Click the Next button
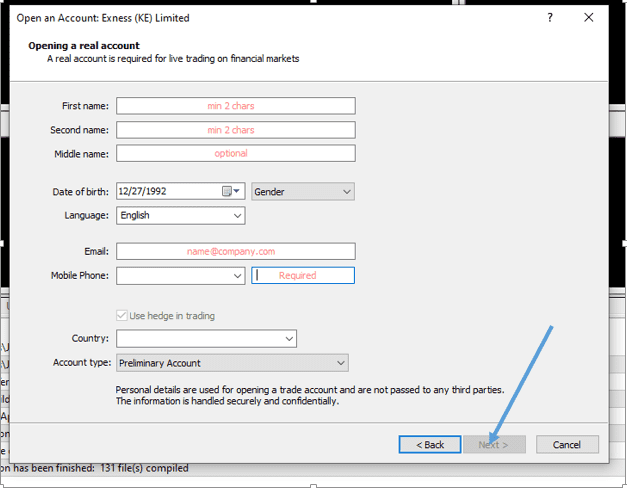 click(x=494, y=444)
